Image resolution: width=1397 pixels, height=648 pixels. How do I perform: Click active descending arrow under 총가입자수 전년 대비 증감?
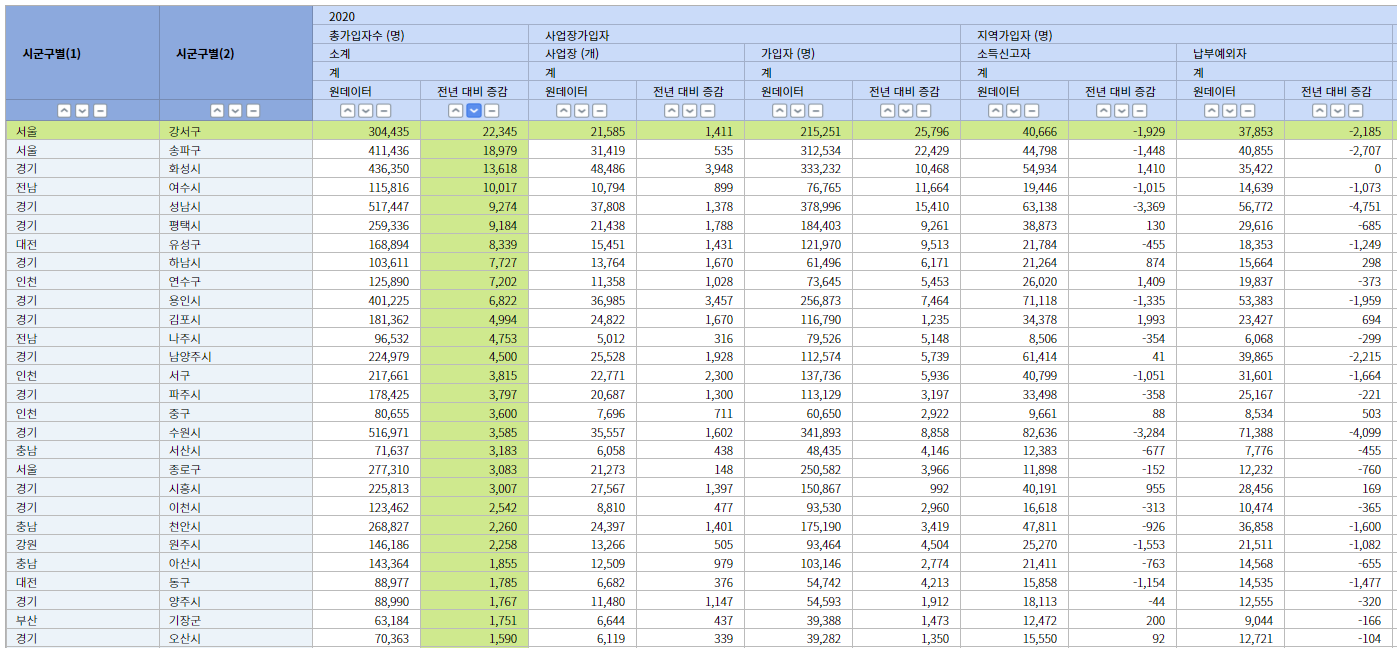point(474,111)
